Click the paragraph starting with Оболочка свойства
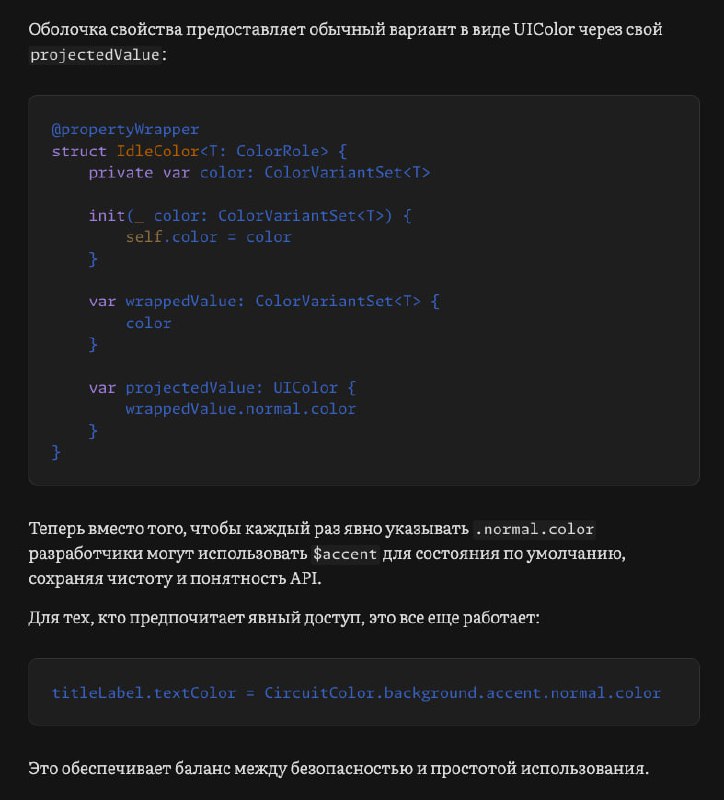This screenshot has height=800, width=724. click(x=345, y=42)
